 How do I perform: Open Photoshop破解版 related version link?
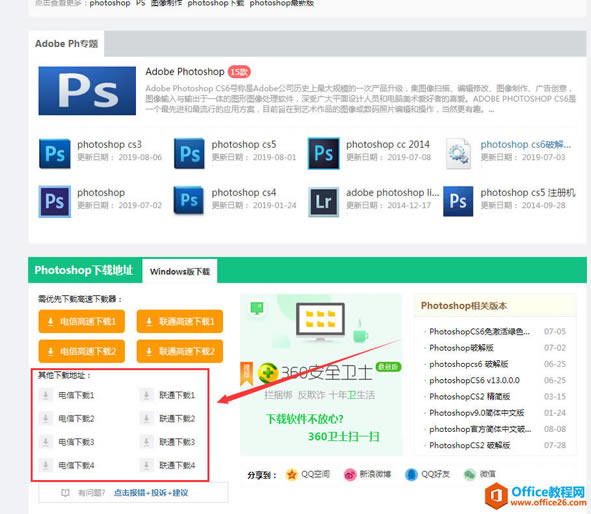click(x=461, y=348)
